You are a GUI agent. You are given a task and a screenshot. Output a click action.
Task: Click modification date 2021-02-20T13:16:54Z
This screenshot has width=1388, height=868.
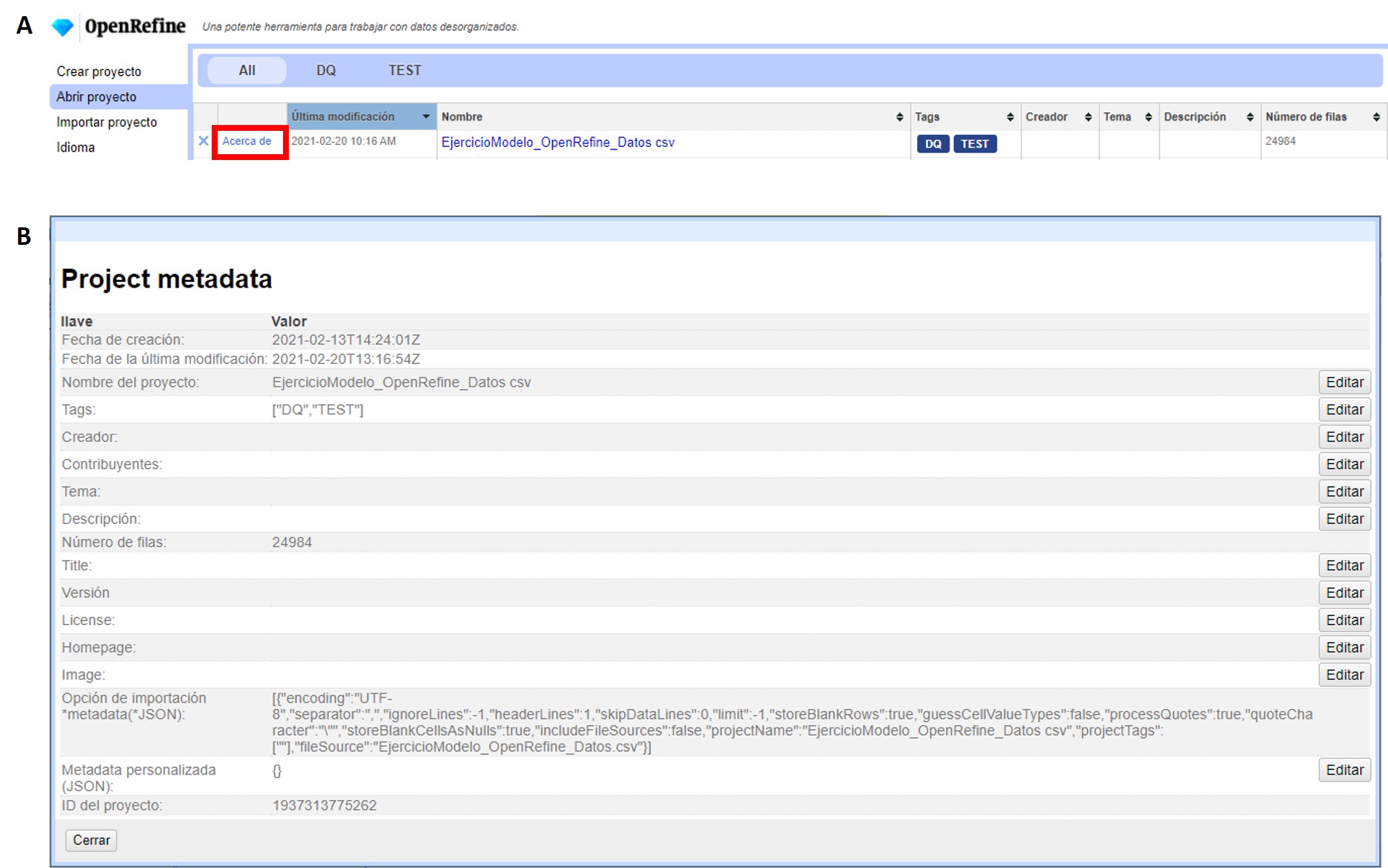[x=346, y=358]
